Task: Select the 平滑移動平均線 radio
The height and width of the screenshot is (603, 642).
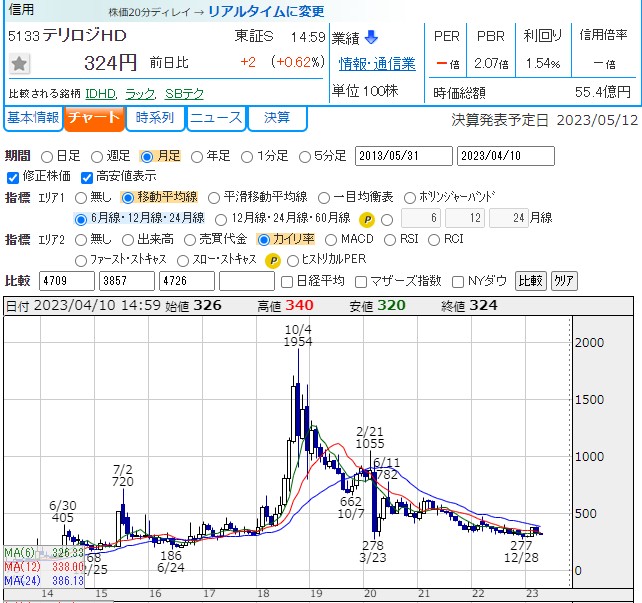Action: click(214, 198)
